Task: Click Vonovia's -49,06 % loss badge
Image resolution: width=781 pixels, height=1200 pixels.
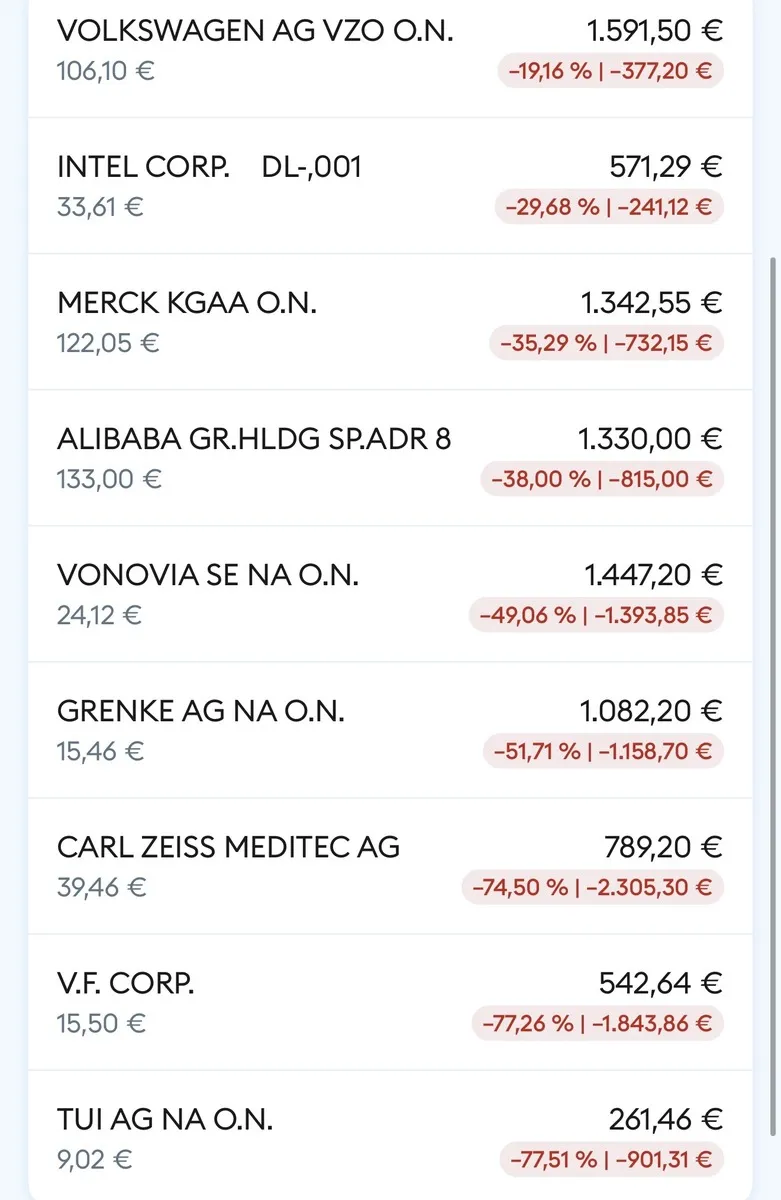Action: point(595,615)
